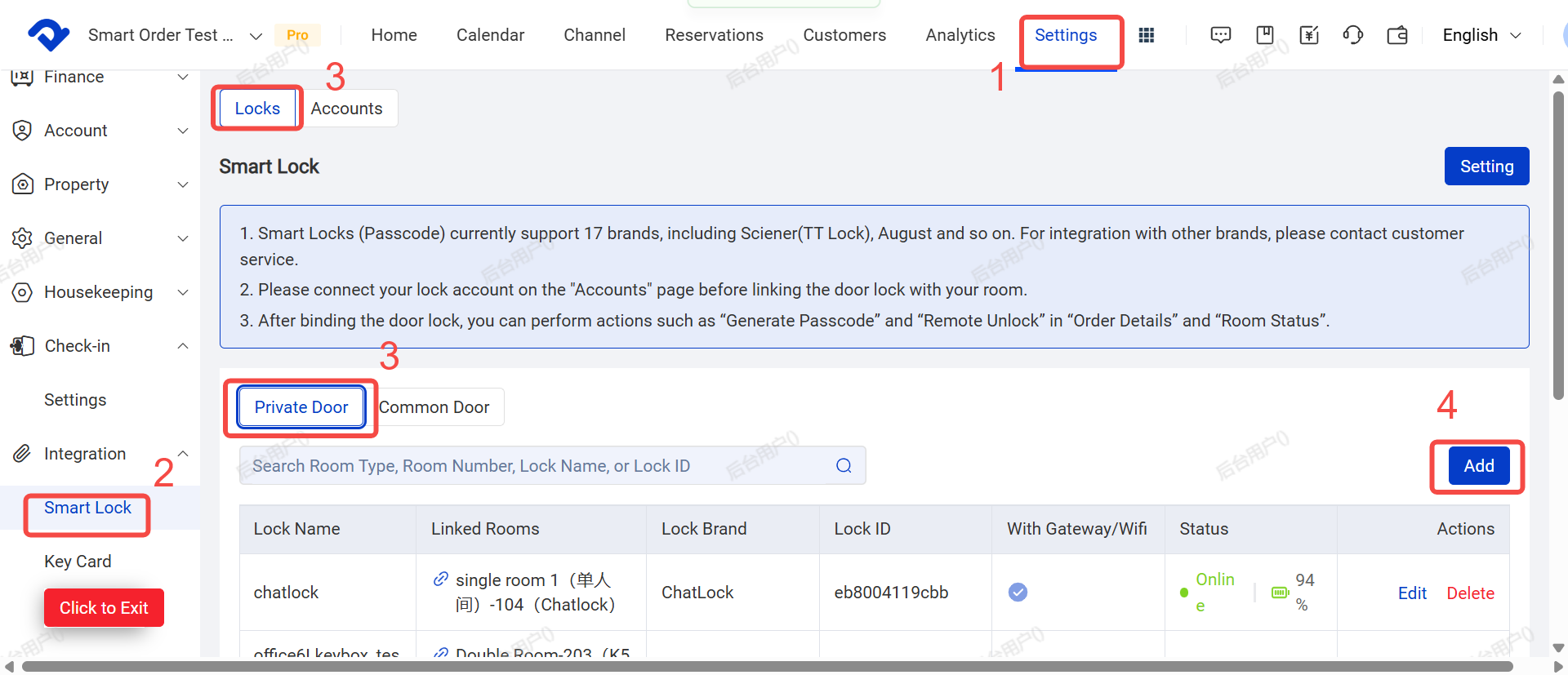
Task: Open Check-in Settings sidebar item
Action: [75, 400]
